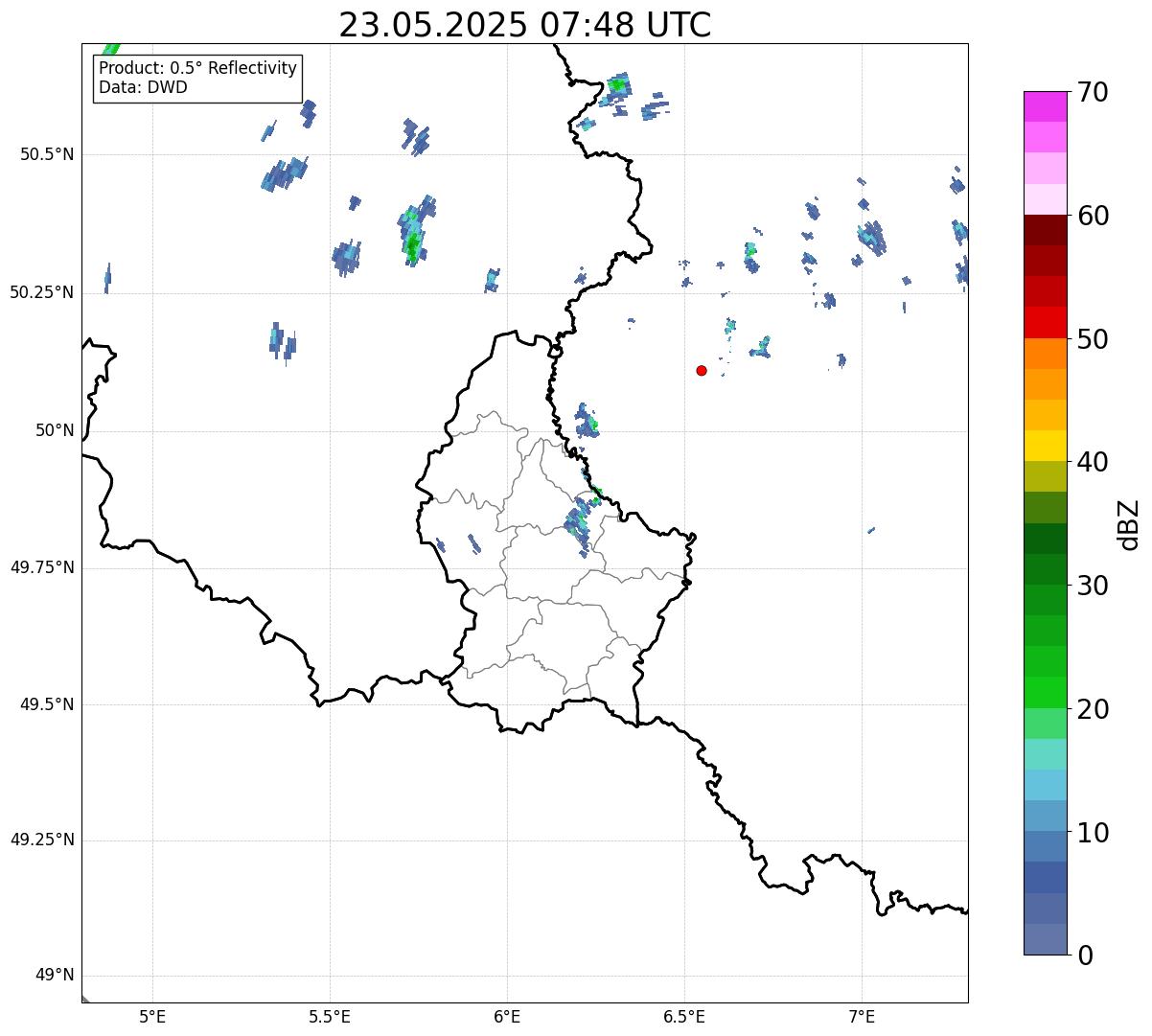1152x1036 pixels.
Task: Pick the bottom slate-blue swatch at 0 dBZ
Action: coord(1045,939)
